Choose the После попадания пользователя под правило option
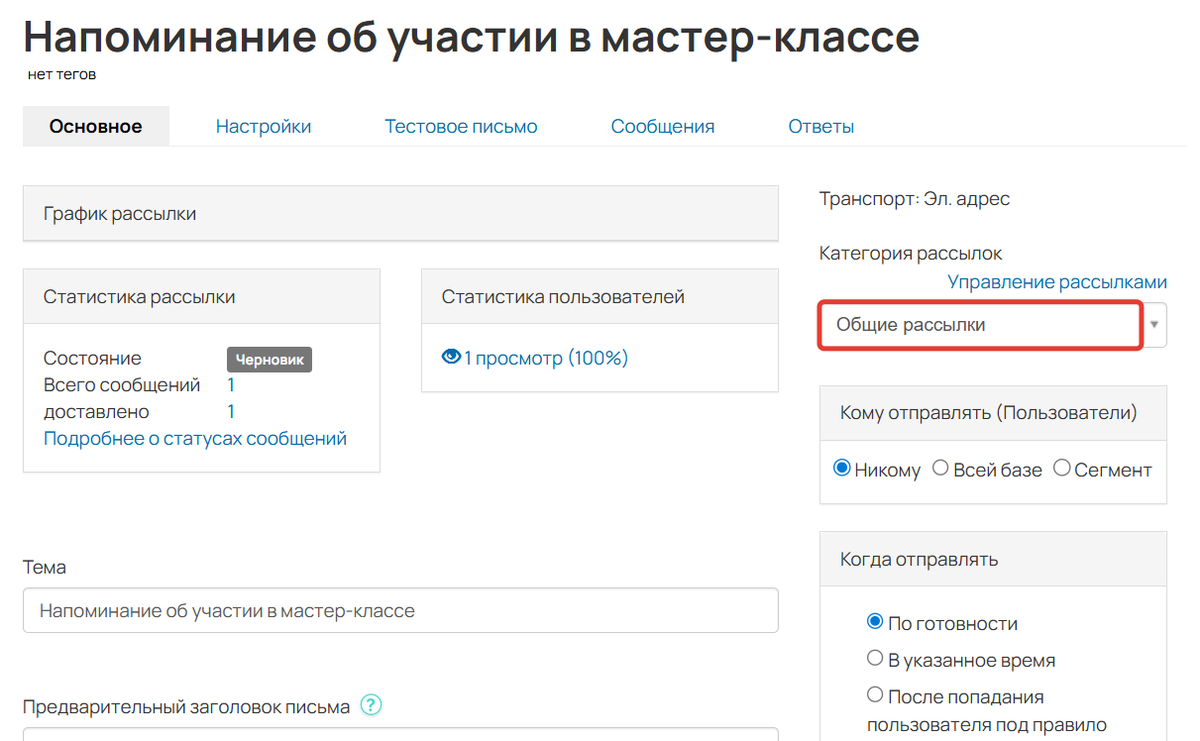 point(874,695)
